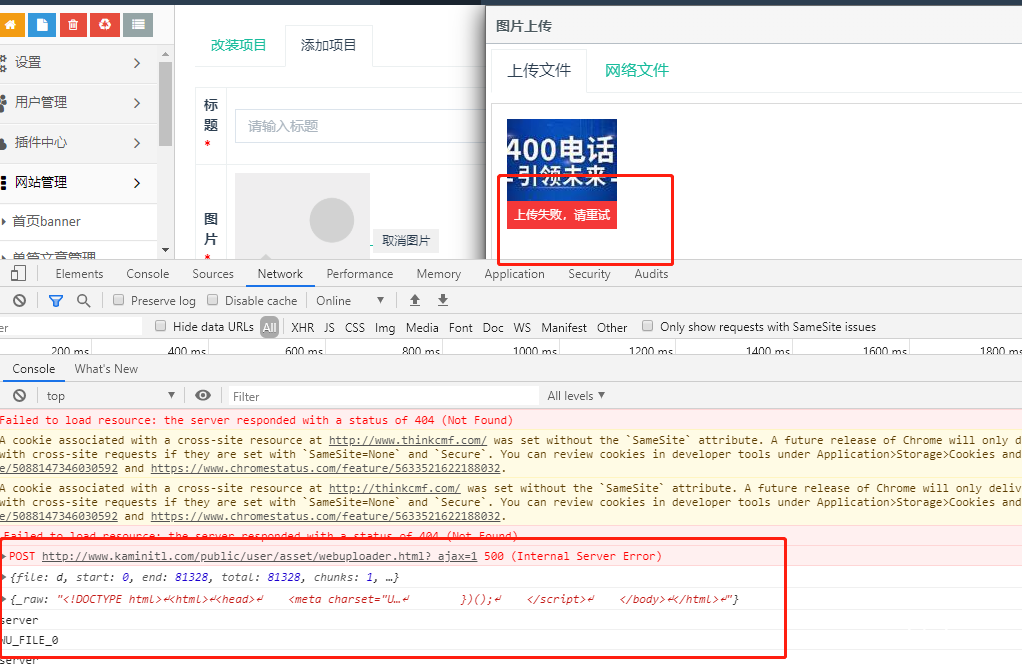1022x666 pixels.
Task: Check Only show requests with SameSite issues
Action: point(647,326)
